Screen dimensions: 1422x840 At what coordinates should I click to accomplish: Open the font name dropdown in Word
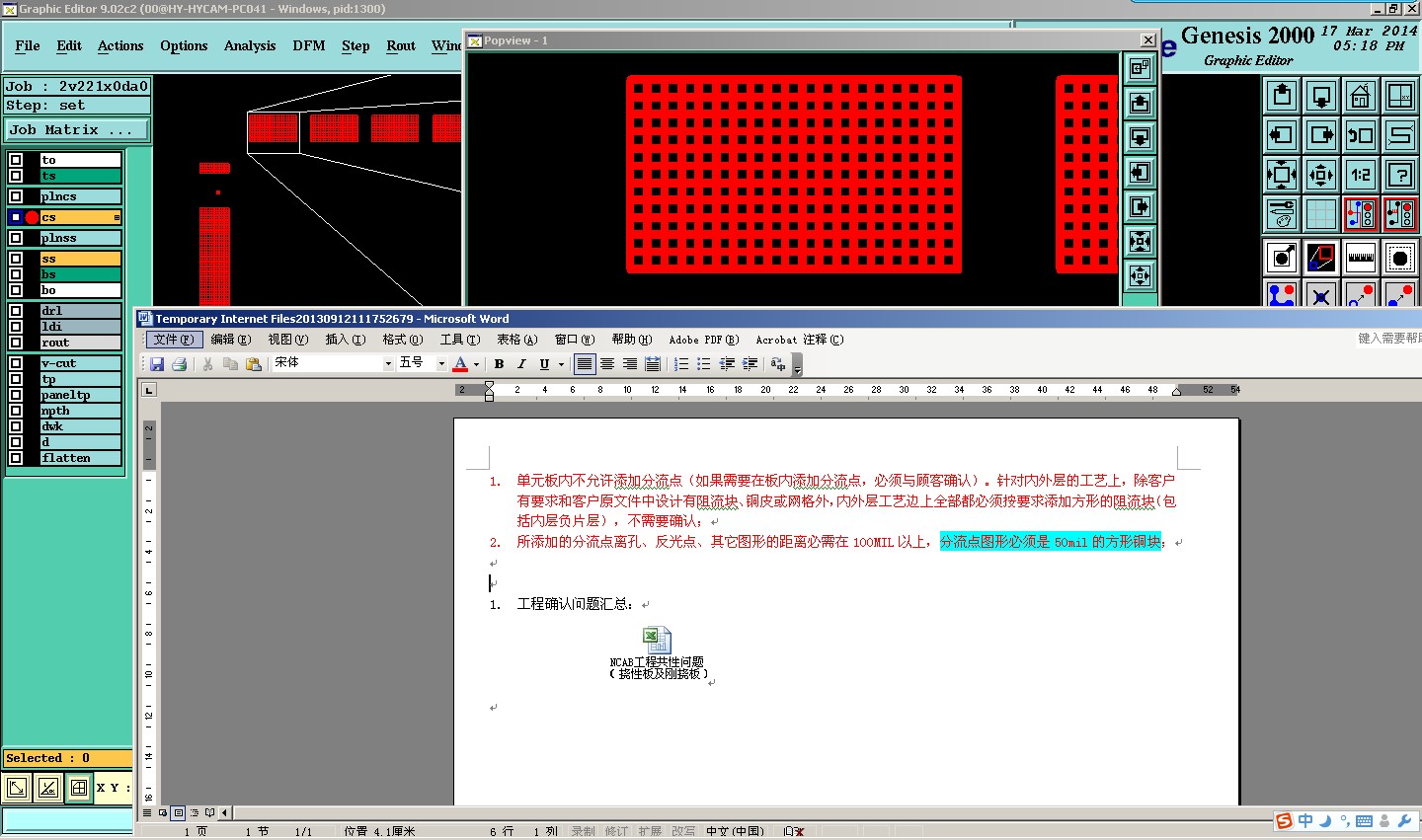point(388,364)
